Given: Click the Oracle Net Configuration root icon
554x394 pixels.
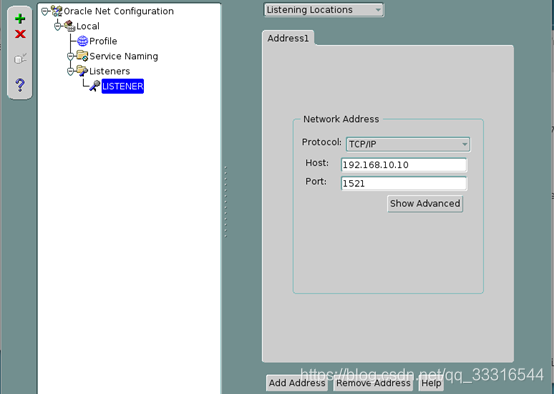Looking at the screenshot, I should pos(57,11).
